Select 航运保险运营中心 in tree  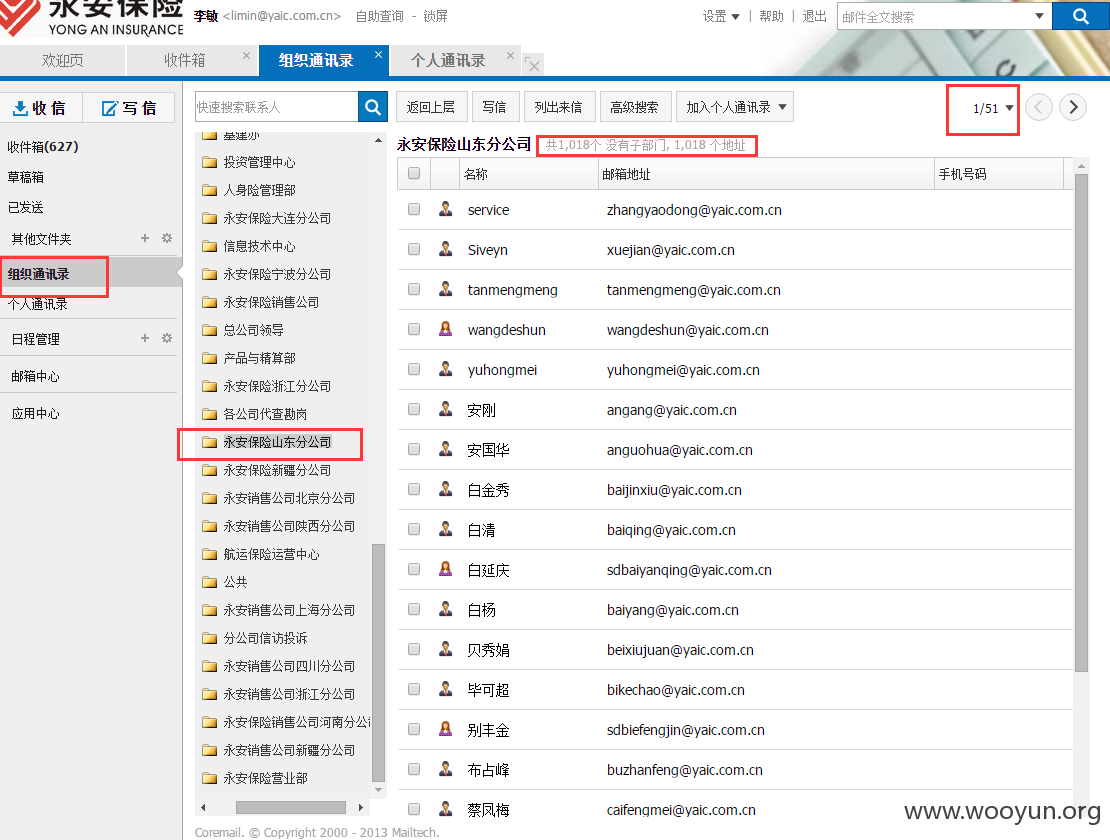271,554
